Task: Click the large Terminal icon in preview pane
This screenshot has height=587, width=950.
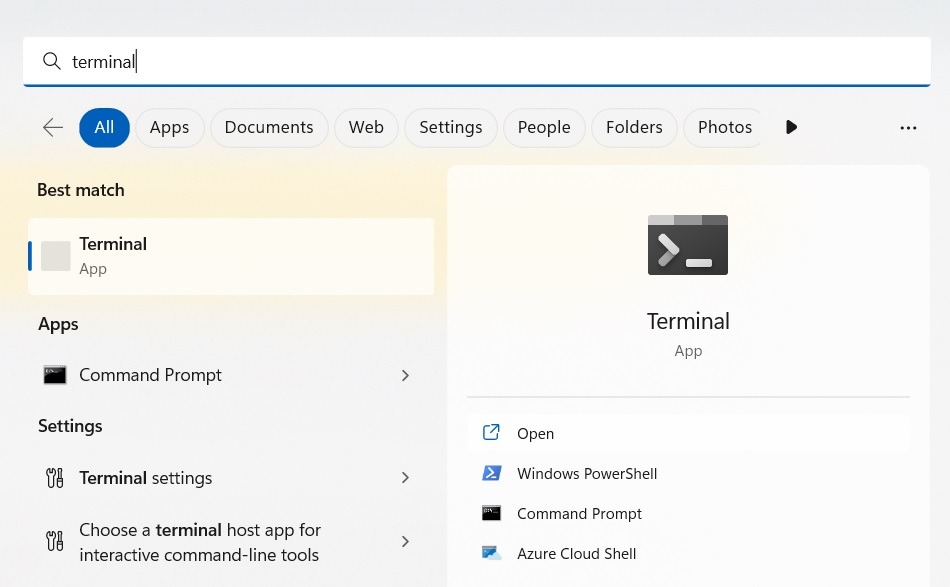Action: (688, 244)
